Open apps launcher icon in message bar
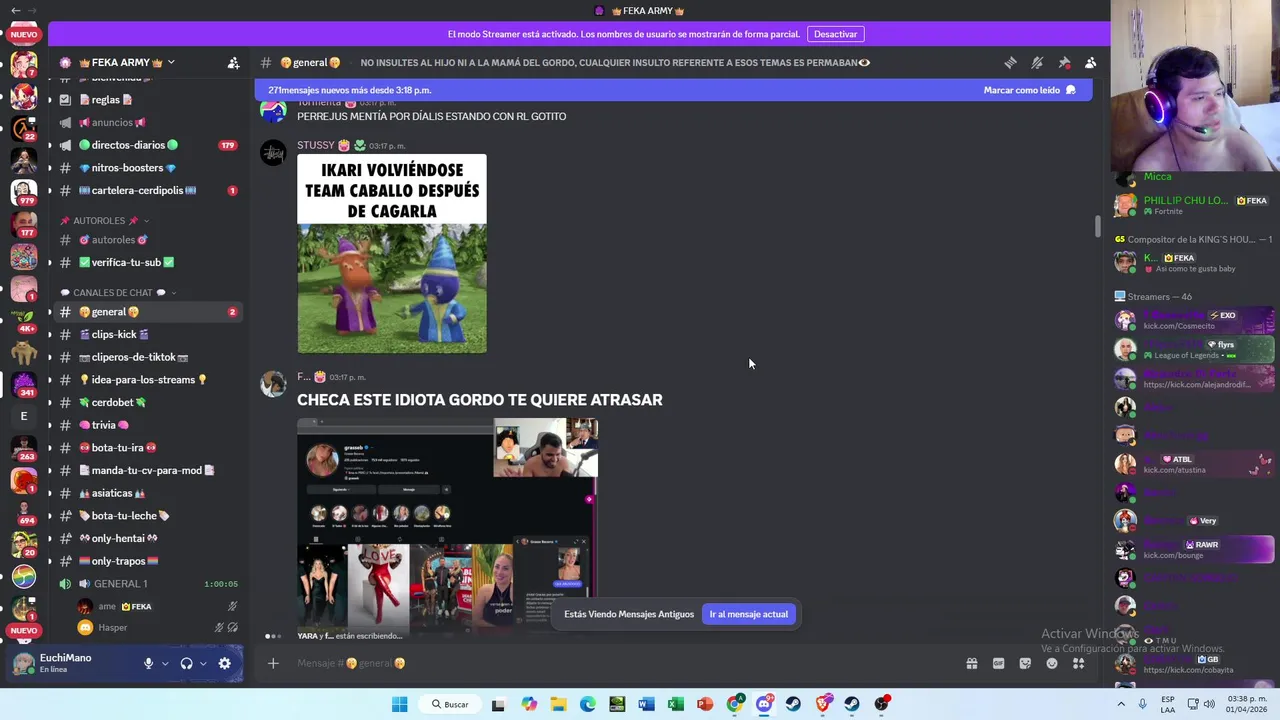The image size is (1280, 720). [1078, 663]
